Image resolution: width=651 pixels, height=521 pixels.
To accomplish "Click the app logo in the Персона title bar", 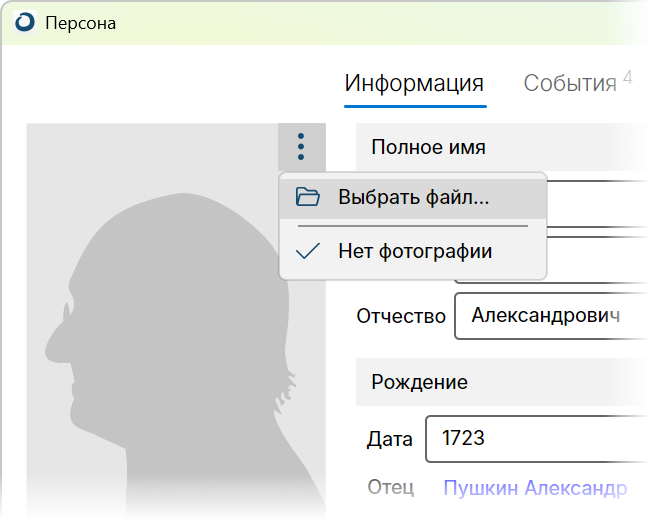I will tap(25, 22).
